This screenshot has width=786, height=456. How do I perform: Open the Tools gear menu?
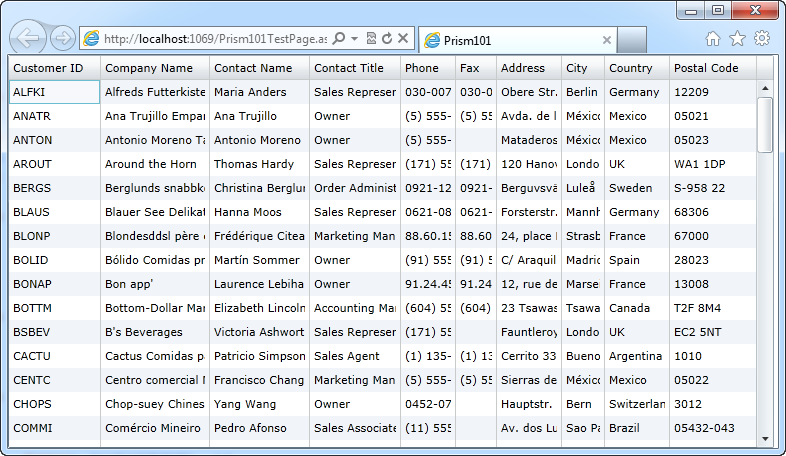coord(762,39)
